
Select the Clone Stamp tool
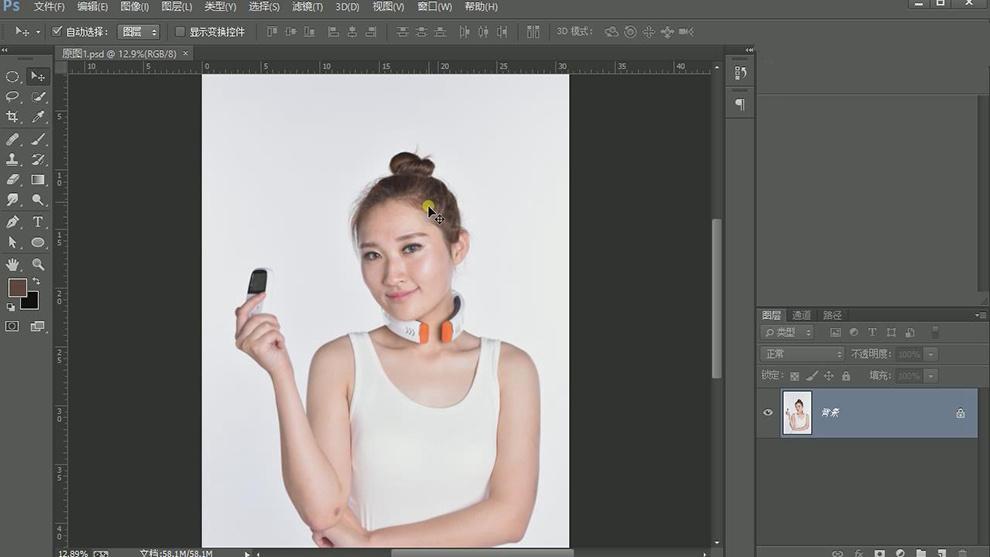pyautogui.click(x=12, y=160)
